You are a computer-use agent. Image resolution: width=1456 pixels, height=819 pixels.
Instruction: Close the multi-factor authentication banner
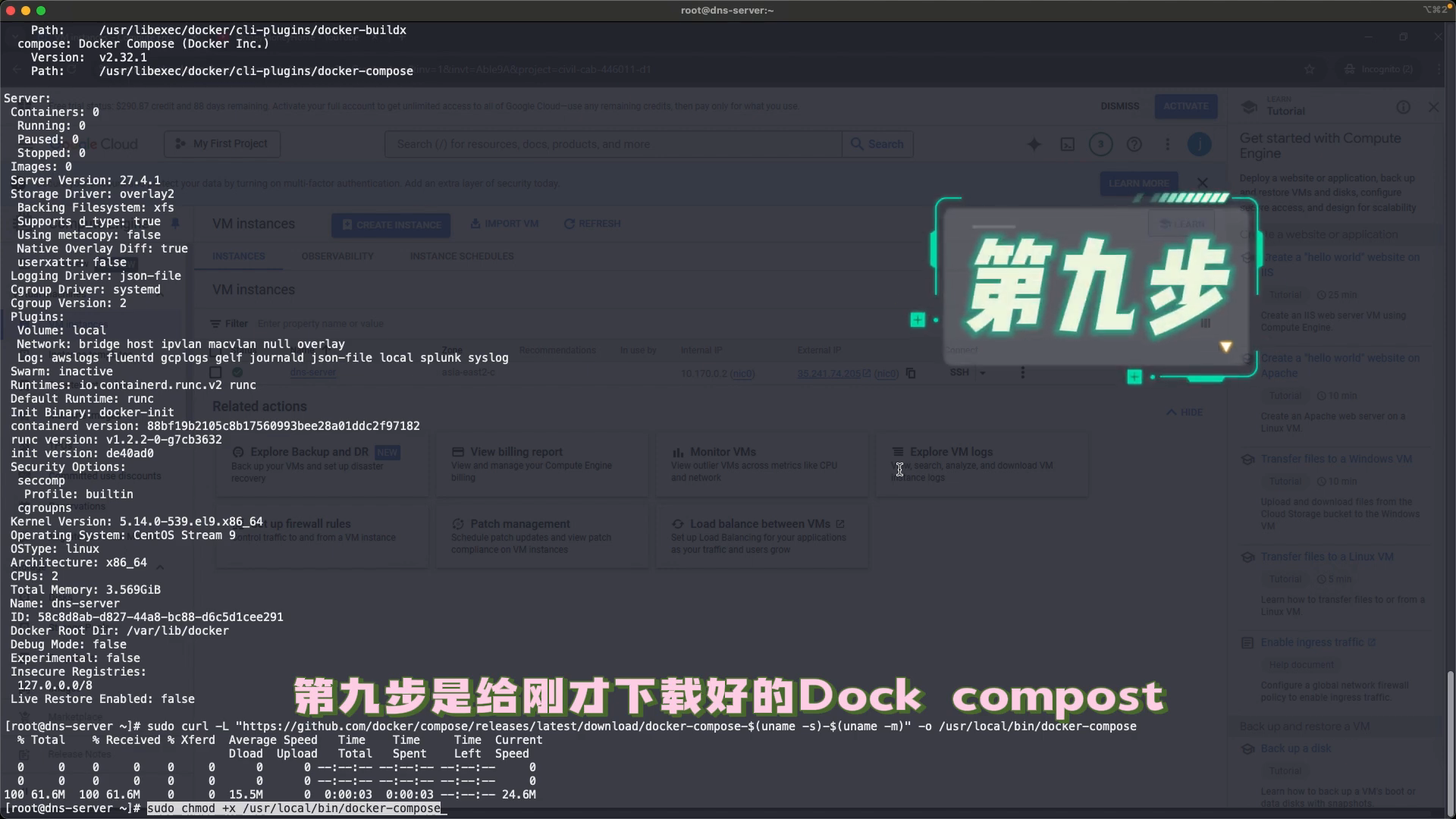[x=1202, y=183]
